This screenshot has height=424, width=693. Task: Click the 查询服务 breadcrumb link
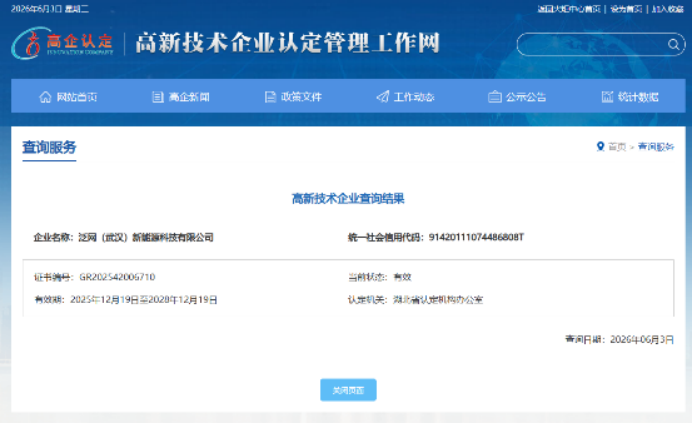point(656,146)
